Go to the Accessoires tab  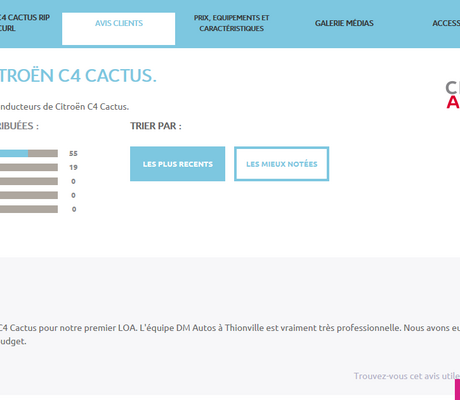446,23
